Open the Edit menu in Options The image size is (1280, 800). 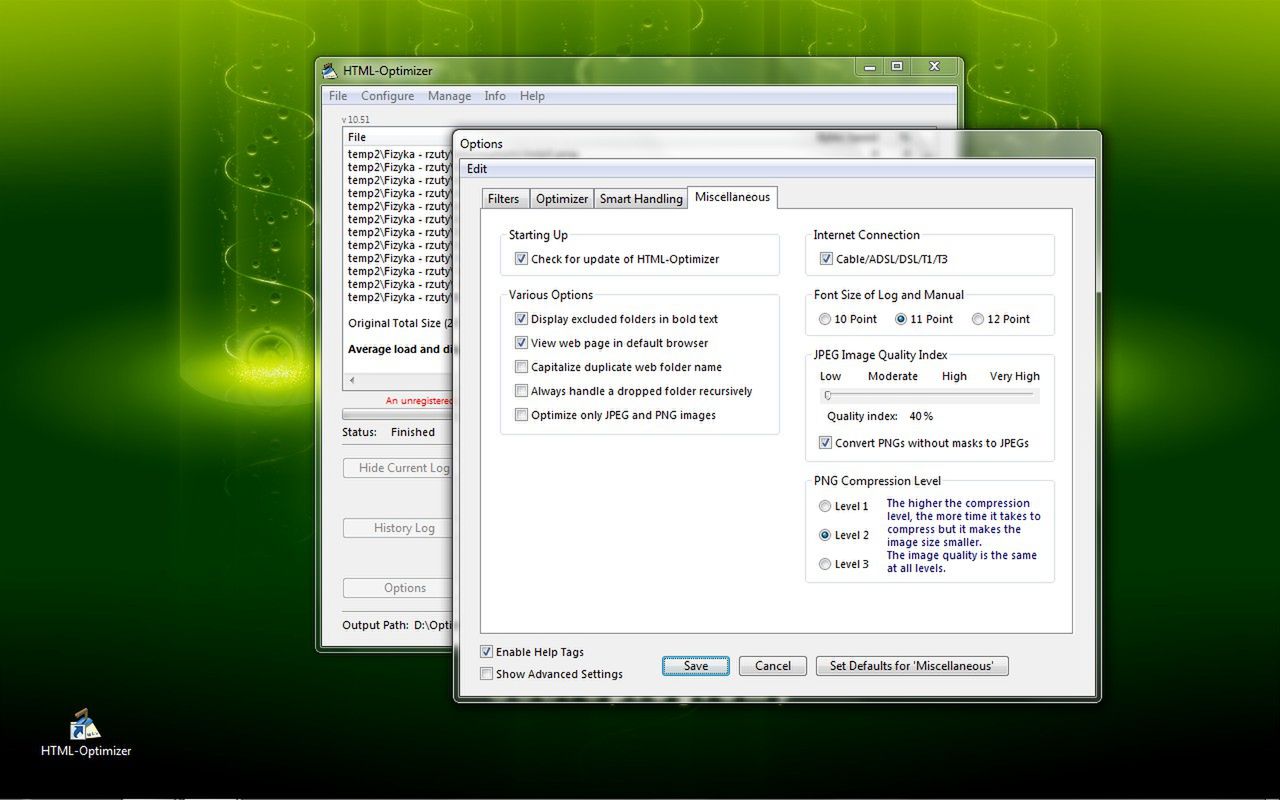tap(477, 169)
